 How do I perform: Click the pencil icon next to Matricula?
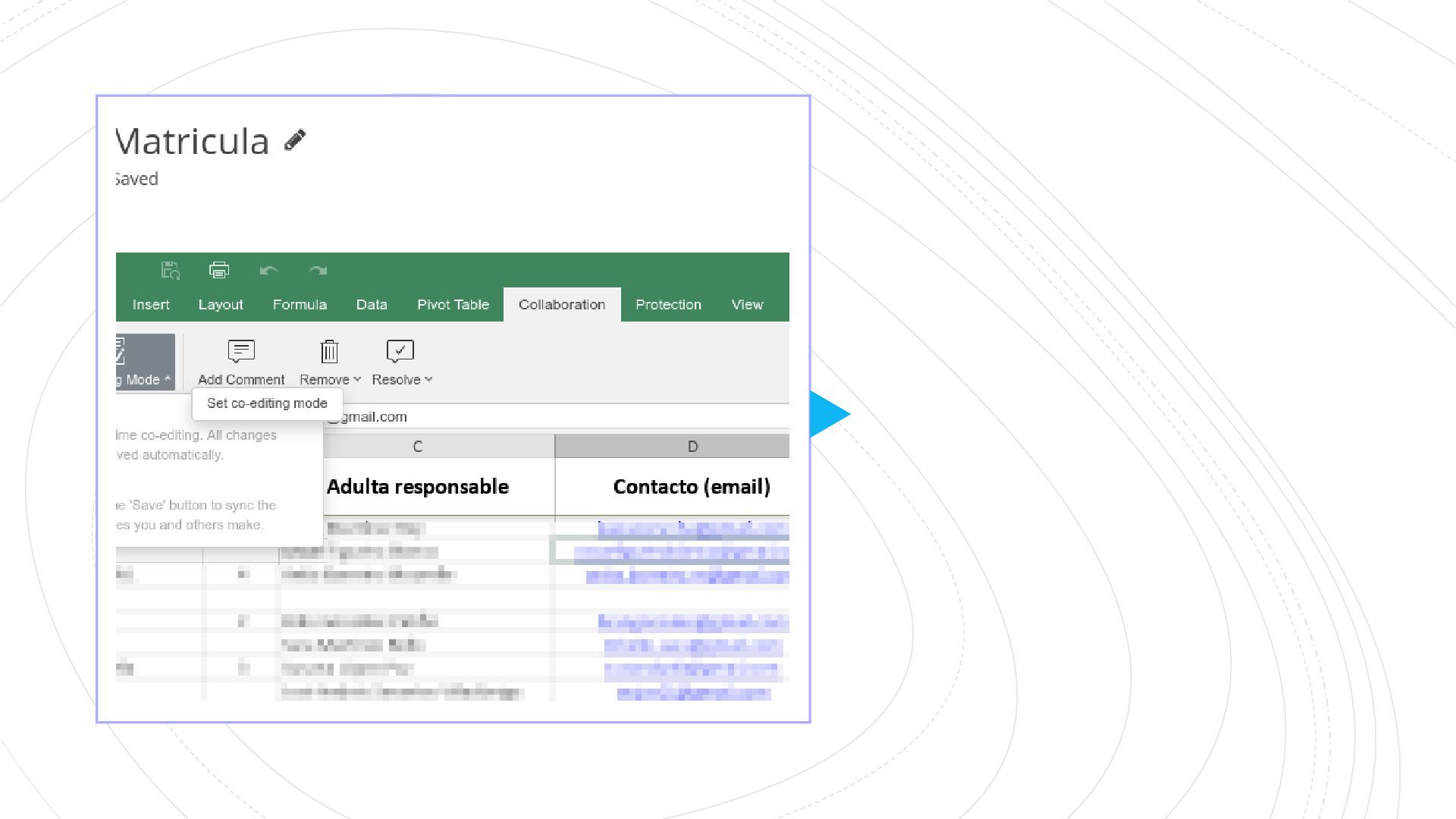click(x=295, y=140)
